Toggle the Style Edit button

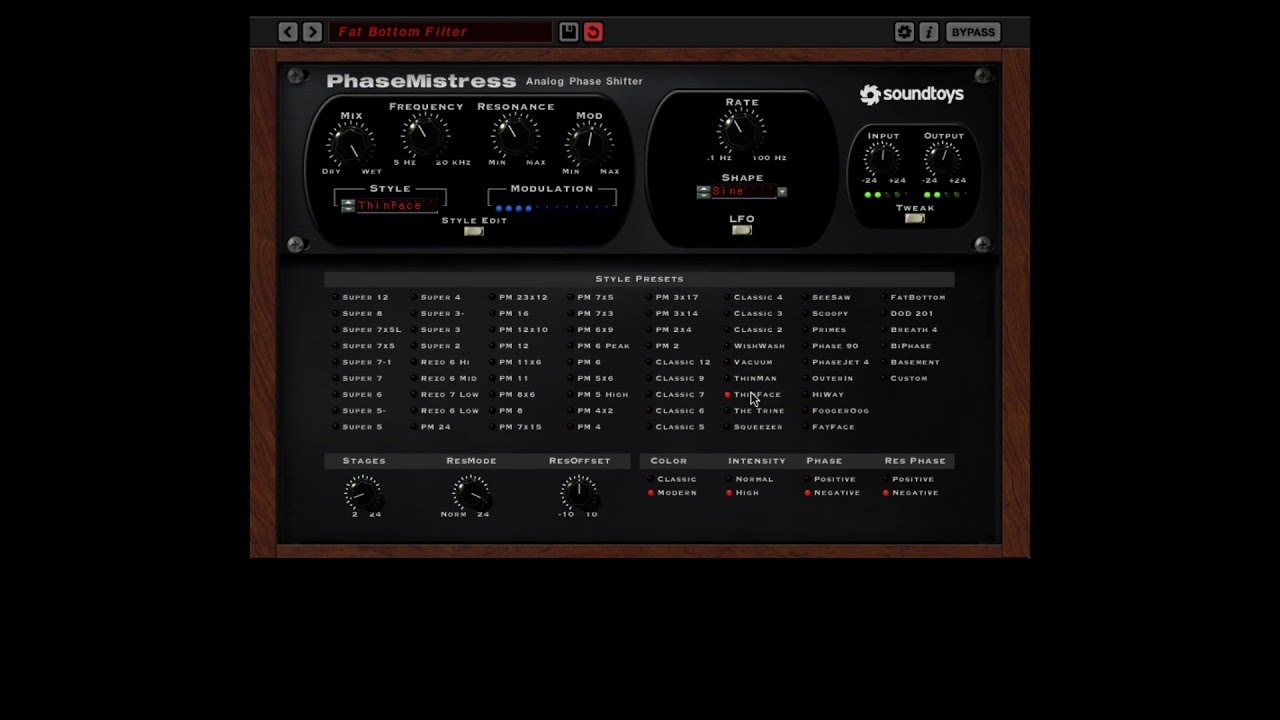(474, 231)
